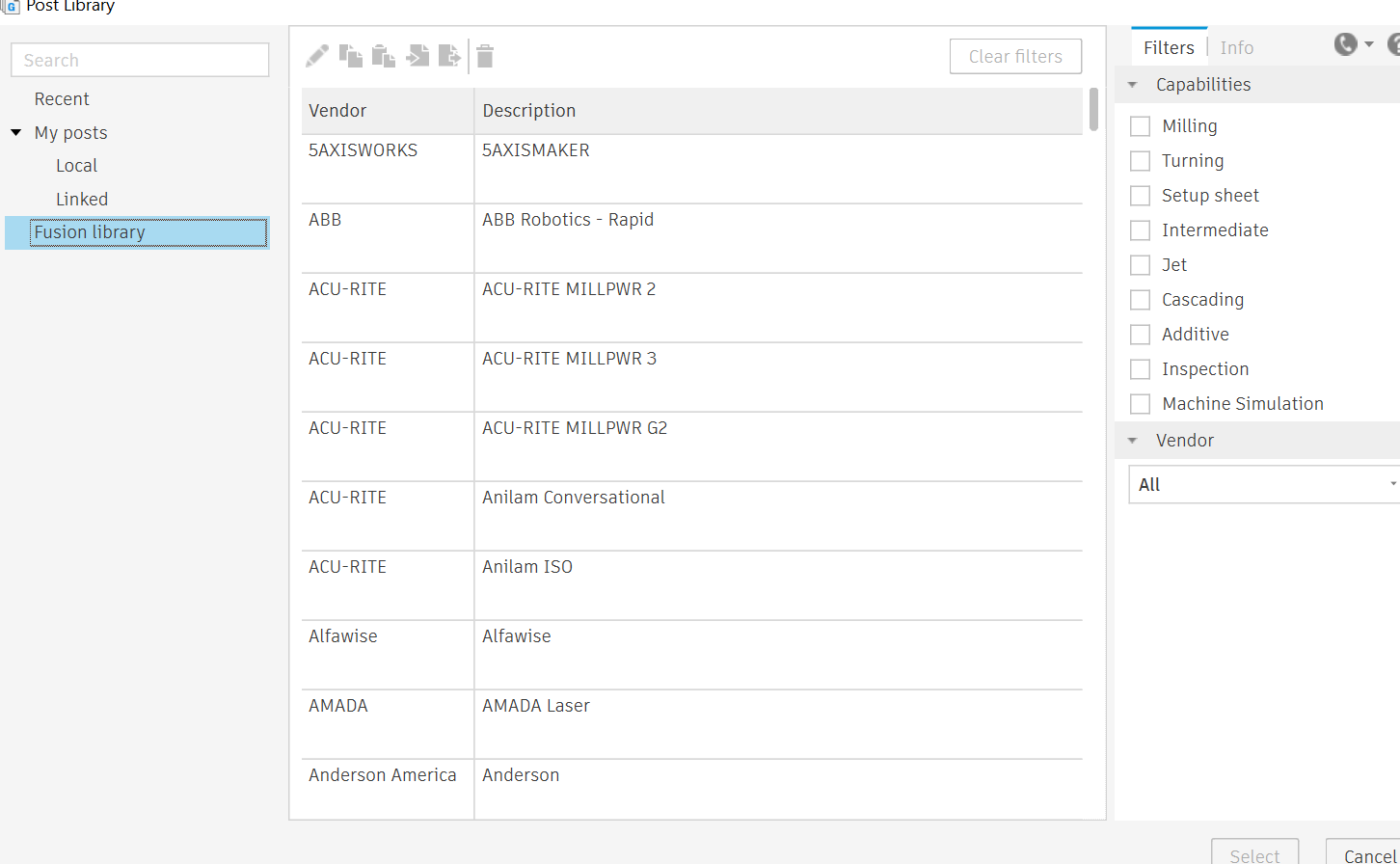The width and height of the screenshot is (1400, 864).
Task: Select the ABB Robotics - Rapid post
Action: pos(568,220)
